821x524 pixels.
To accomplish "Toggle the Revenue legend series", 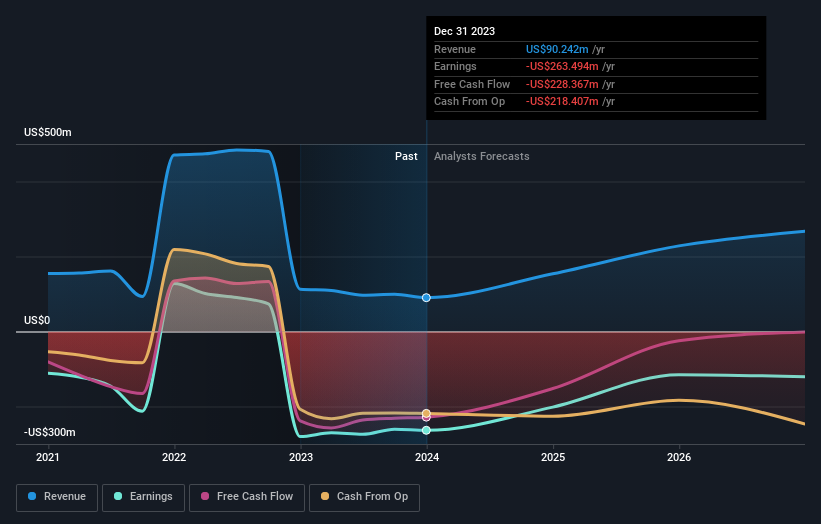I will pos(57,497).
